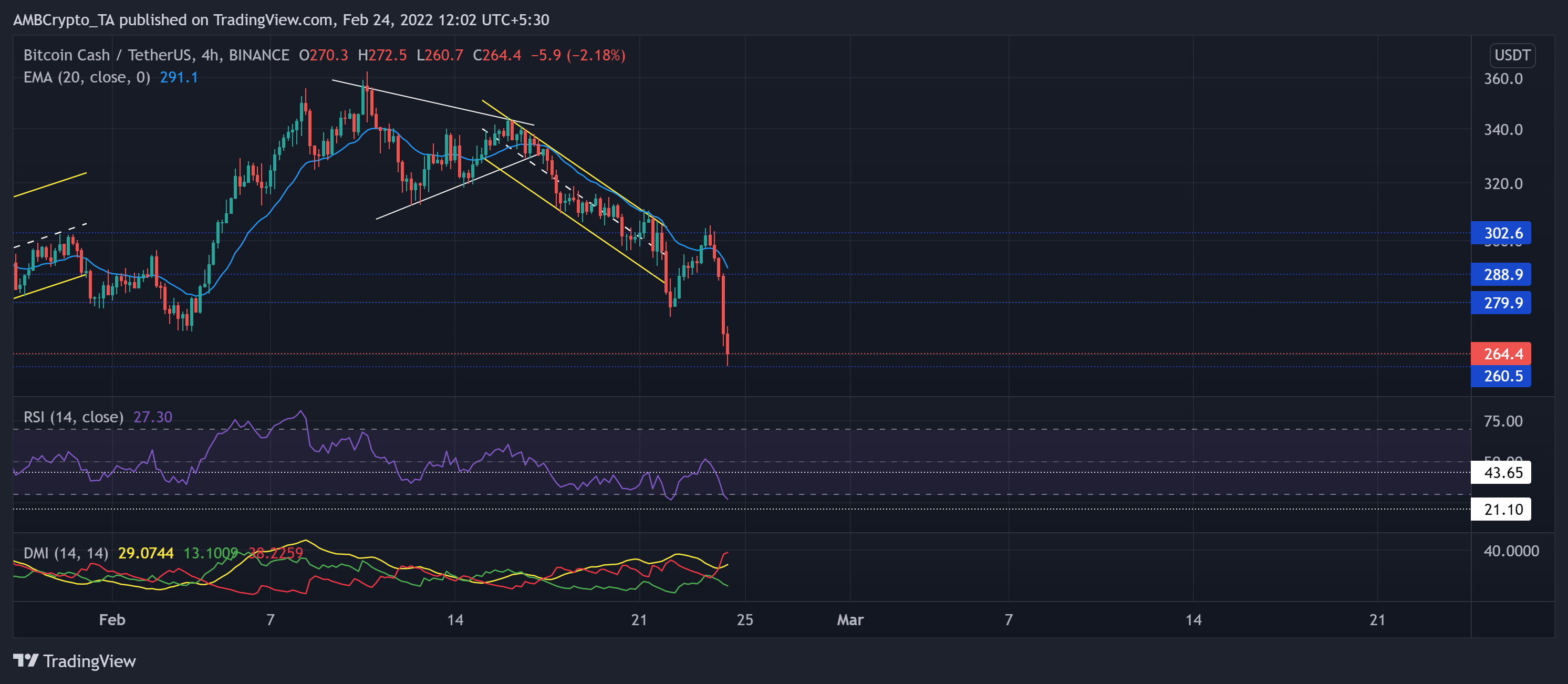Click the EMA value 291.1
1568x684 pixels.
pyautogui.click(x=179, y=77)
